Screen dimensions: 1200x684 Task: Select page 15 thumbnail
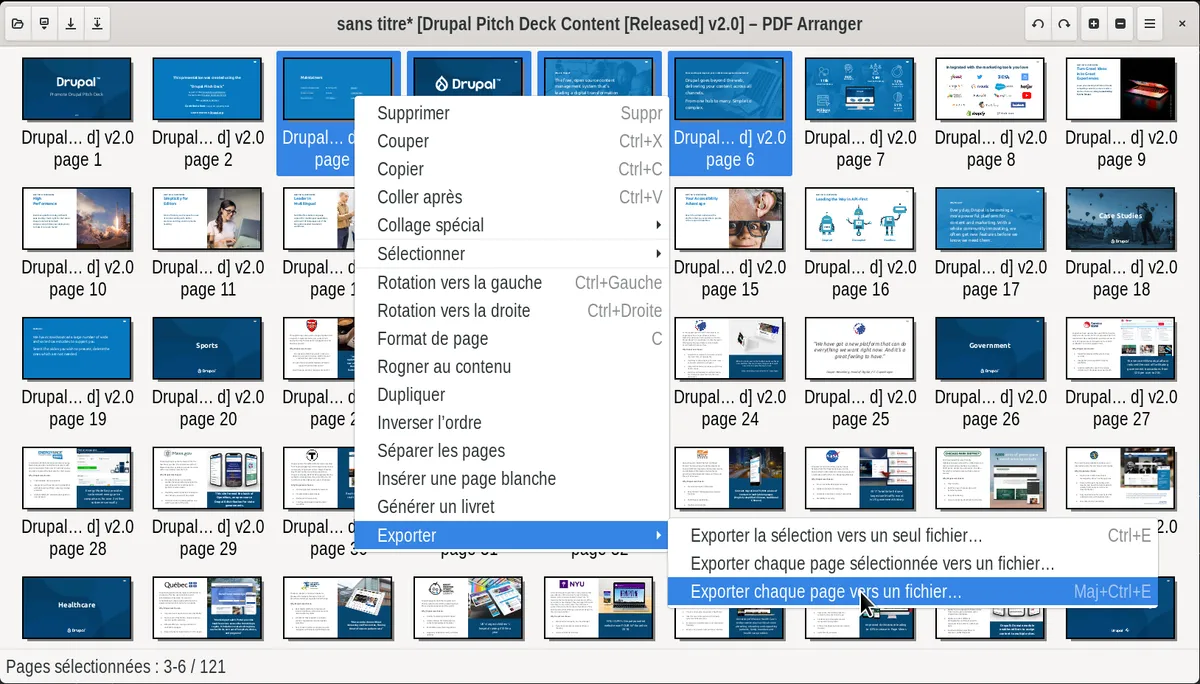[x=730, y=218]
